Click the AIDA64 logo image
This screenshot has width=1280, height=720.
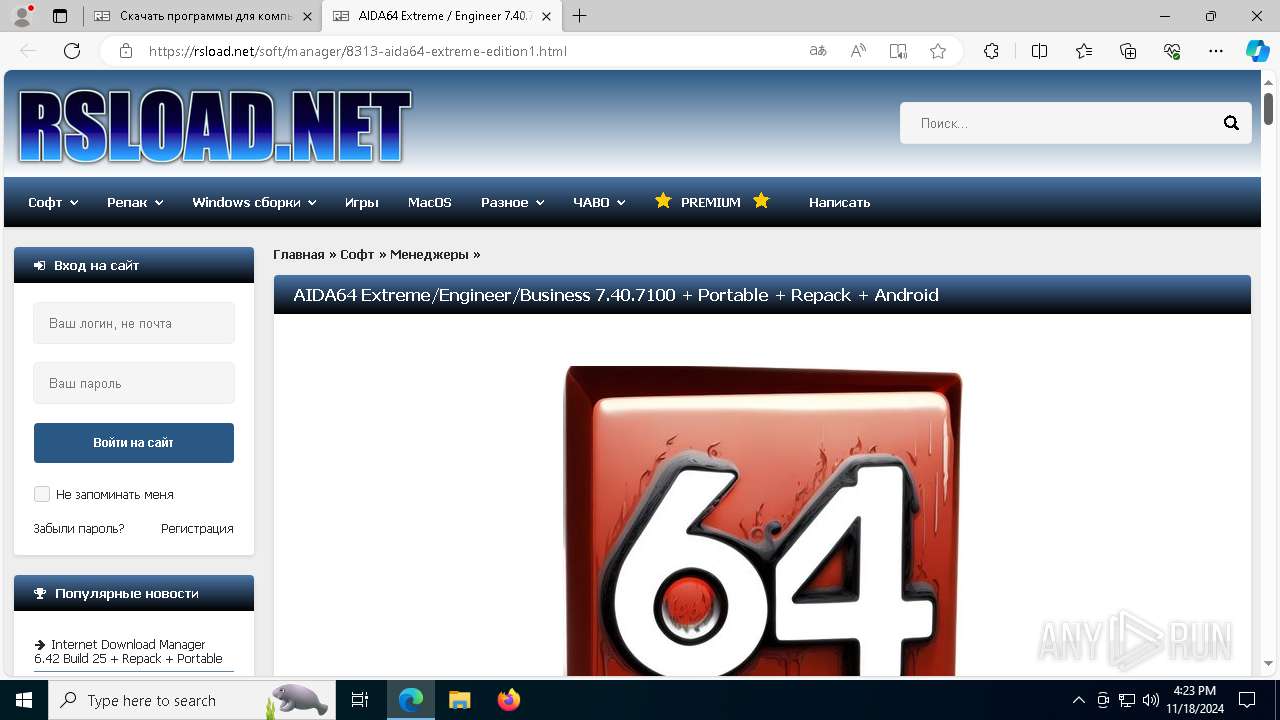(x=763, y=520)
